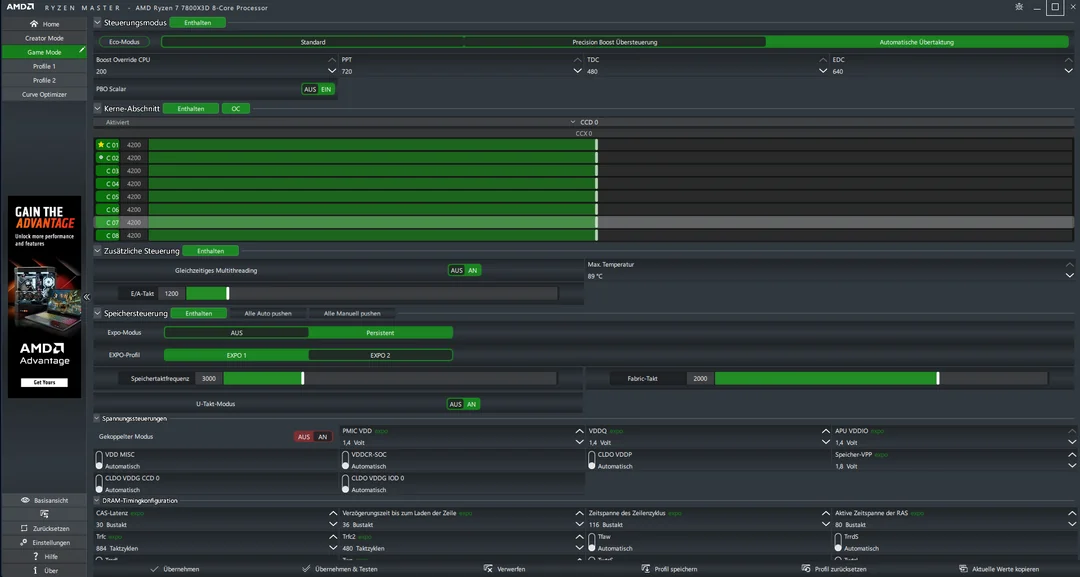Click the pencil edit icon beside Game Mode

[x=81, y=50]
